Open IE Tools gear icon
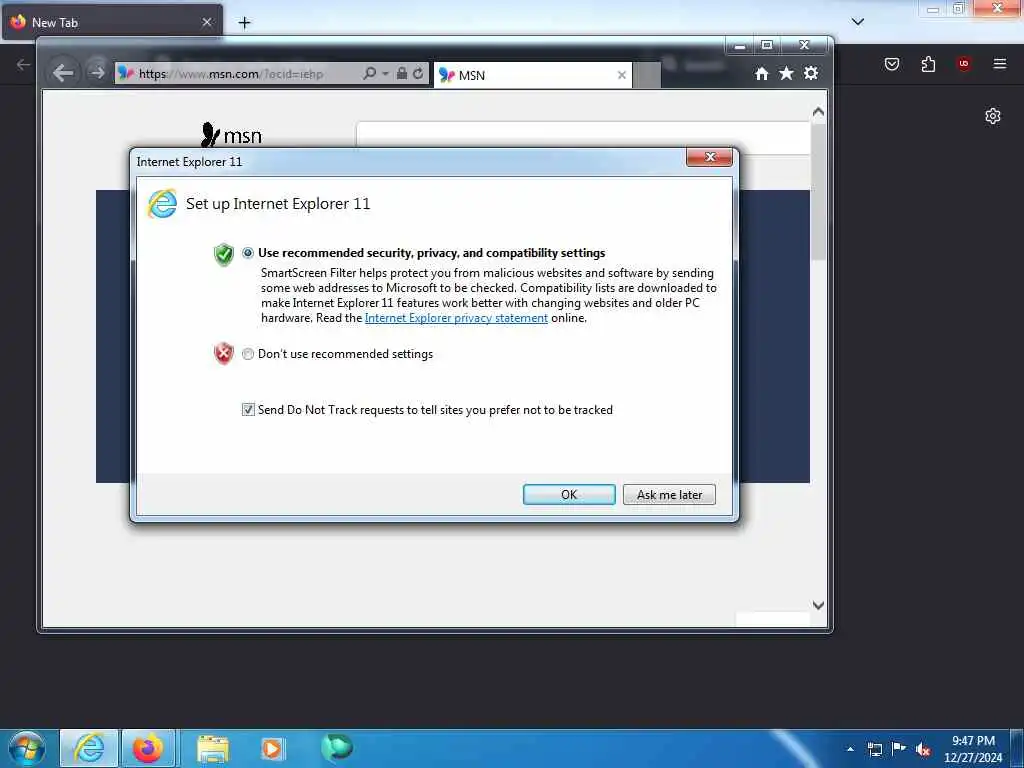The width and height of the screenshot is (1024, 768). coord(811,73)
